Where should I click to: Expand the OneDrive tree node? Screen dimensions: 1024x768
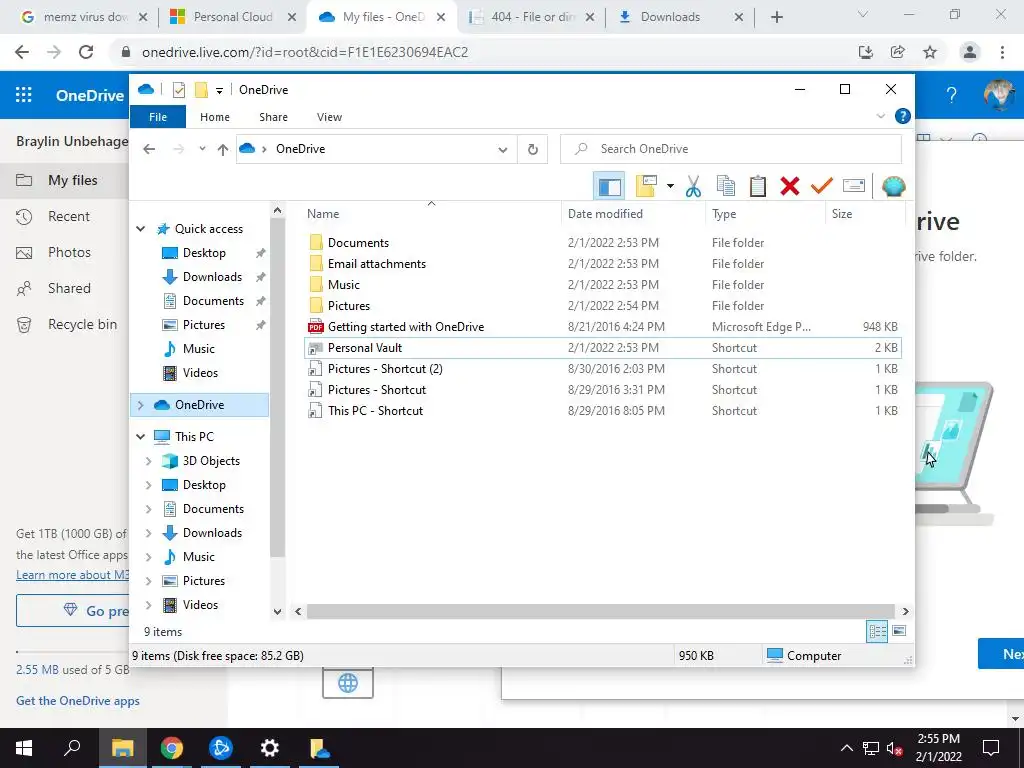pyautogui.click(x=140, y=405)
